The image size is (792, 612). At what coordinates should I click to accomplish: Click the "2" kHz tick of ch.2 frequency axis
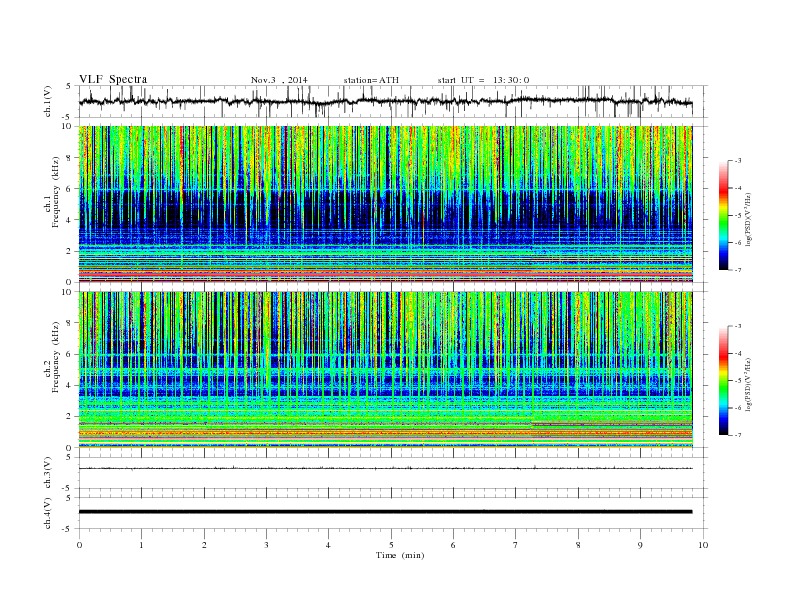(x=69, y=417)
